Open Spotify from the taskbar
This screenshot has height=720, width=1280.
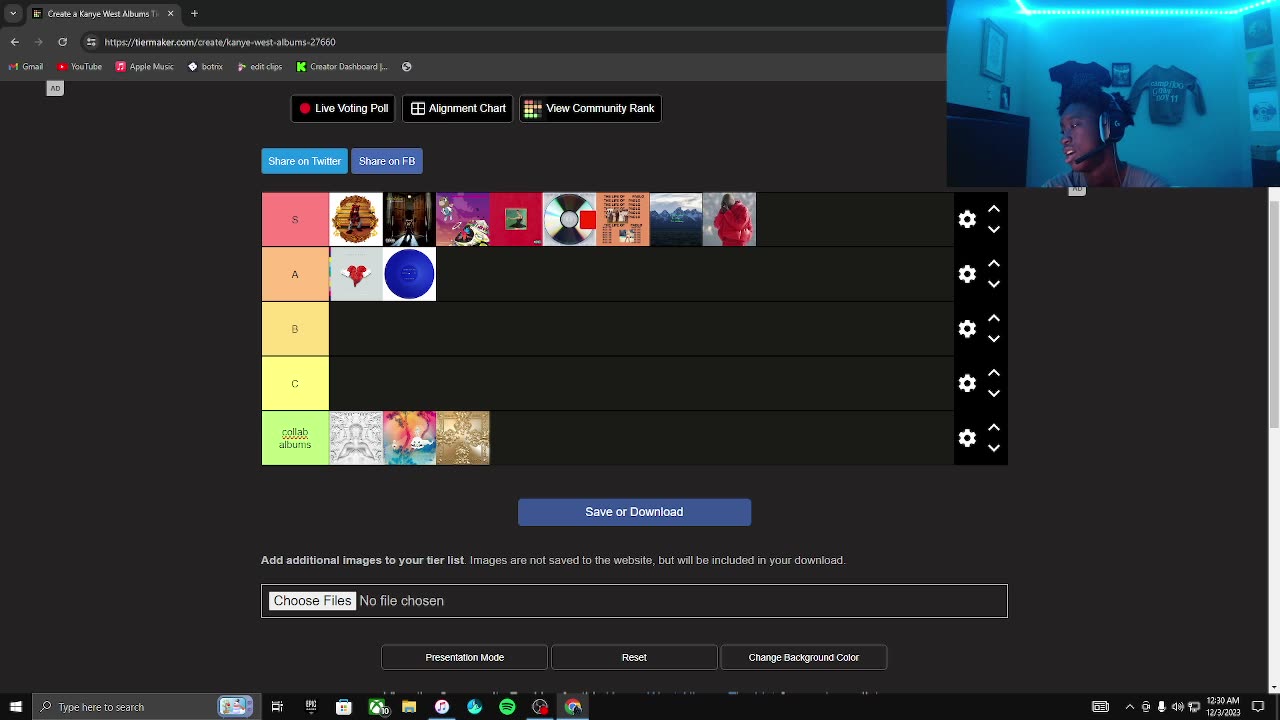click(x=507, y=707)
